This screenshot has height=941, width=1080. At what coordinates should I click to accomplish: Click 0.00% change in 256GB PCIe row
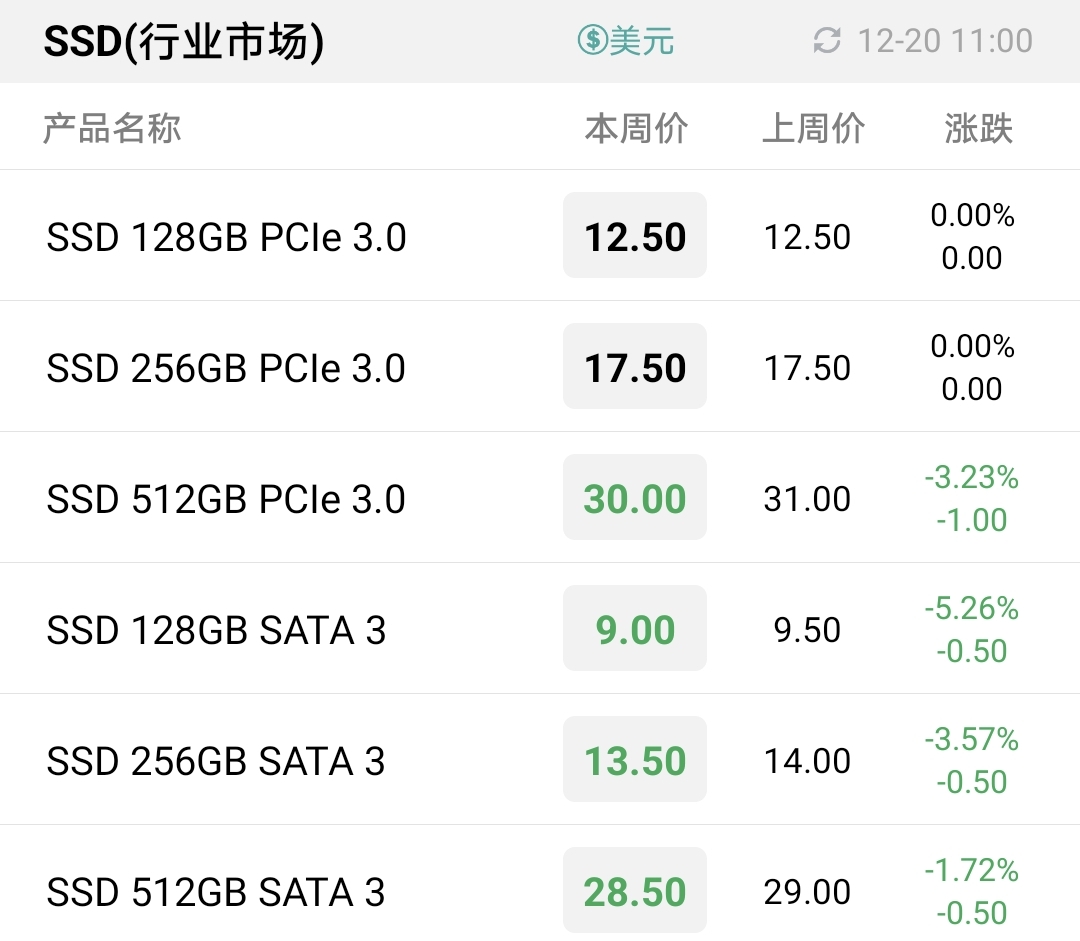click(973, 346)
